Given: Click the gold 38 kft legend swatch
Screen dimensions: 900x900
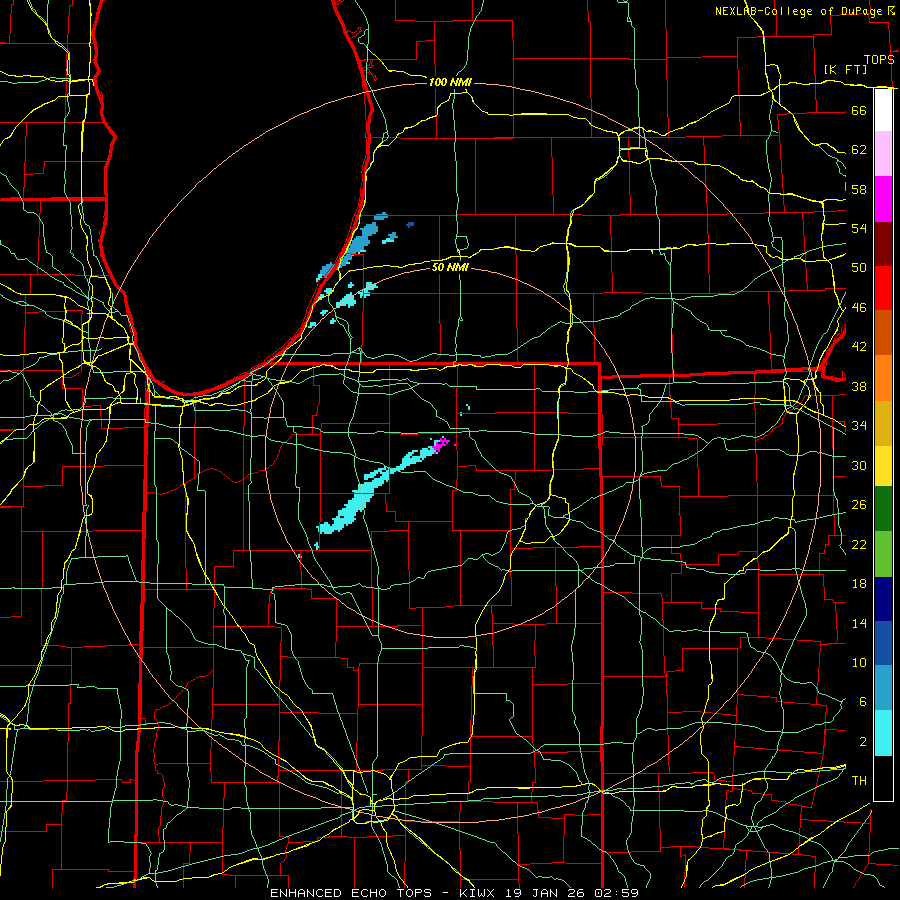Looking at the screenshot, I should click(883, 422).
